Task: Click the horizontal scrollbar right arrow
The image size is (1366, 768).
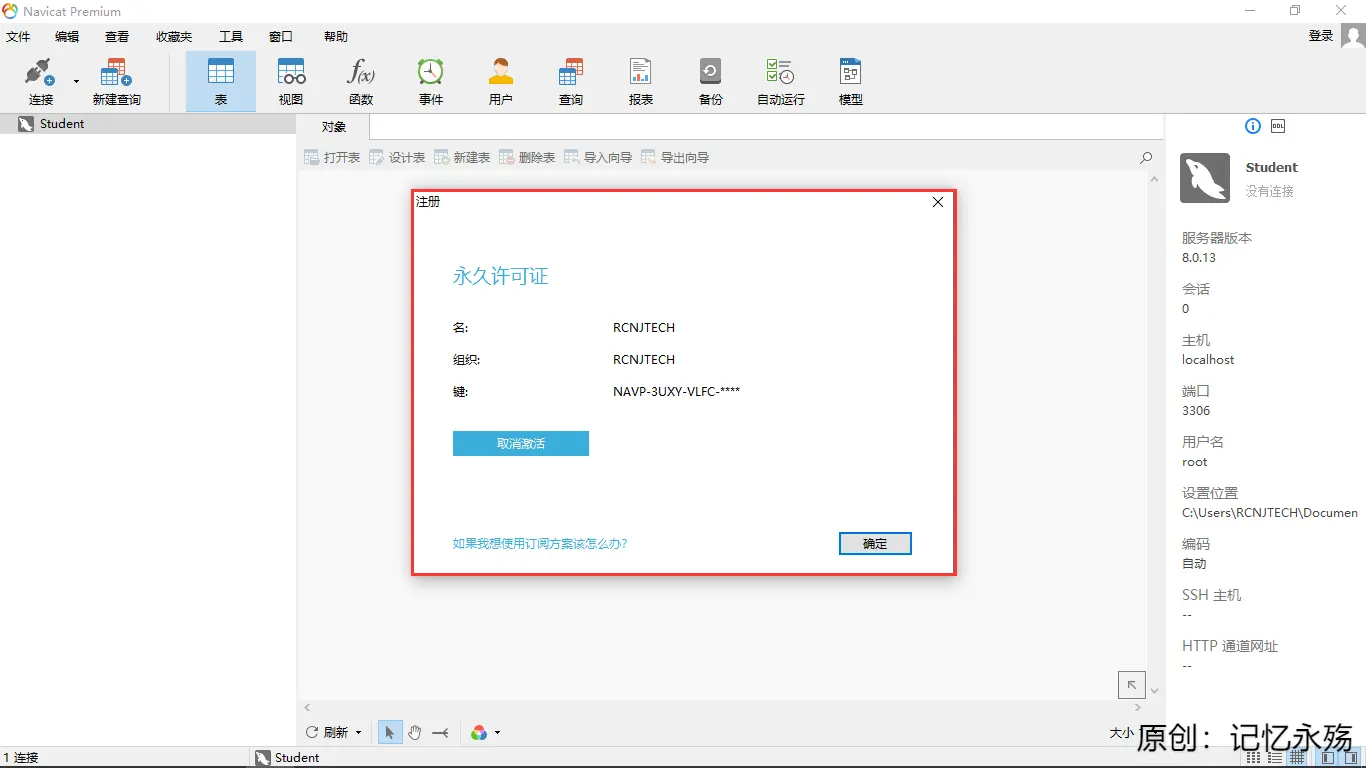Action: point(1138,708)
